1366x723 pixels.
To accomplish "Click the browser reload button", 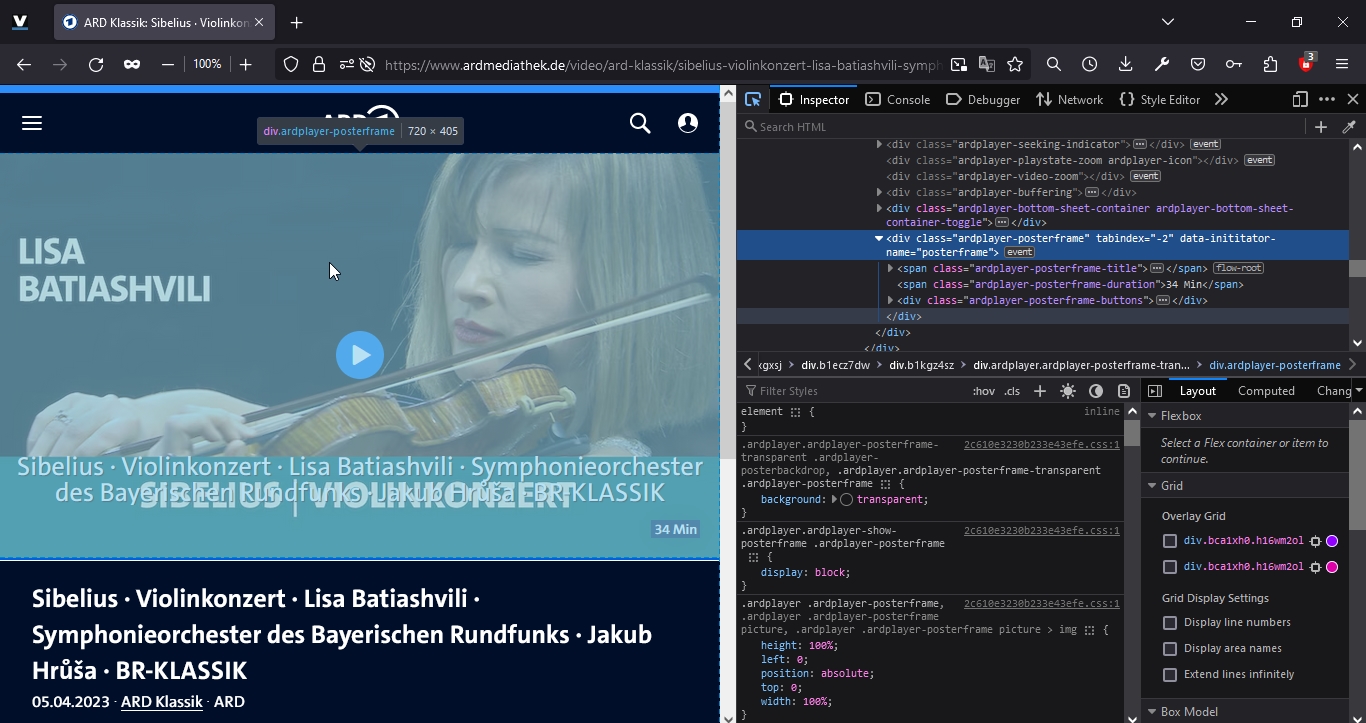I will (x=96, y=64).
